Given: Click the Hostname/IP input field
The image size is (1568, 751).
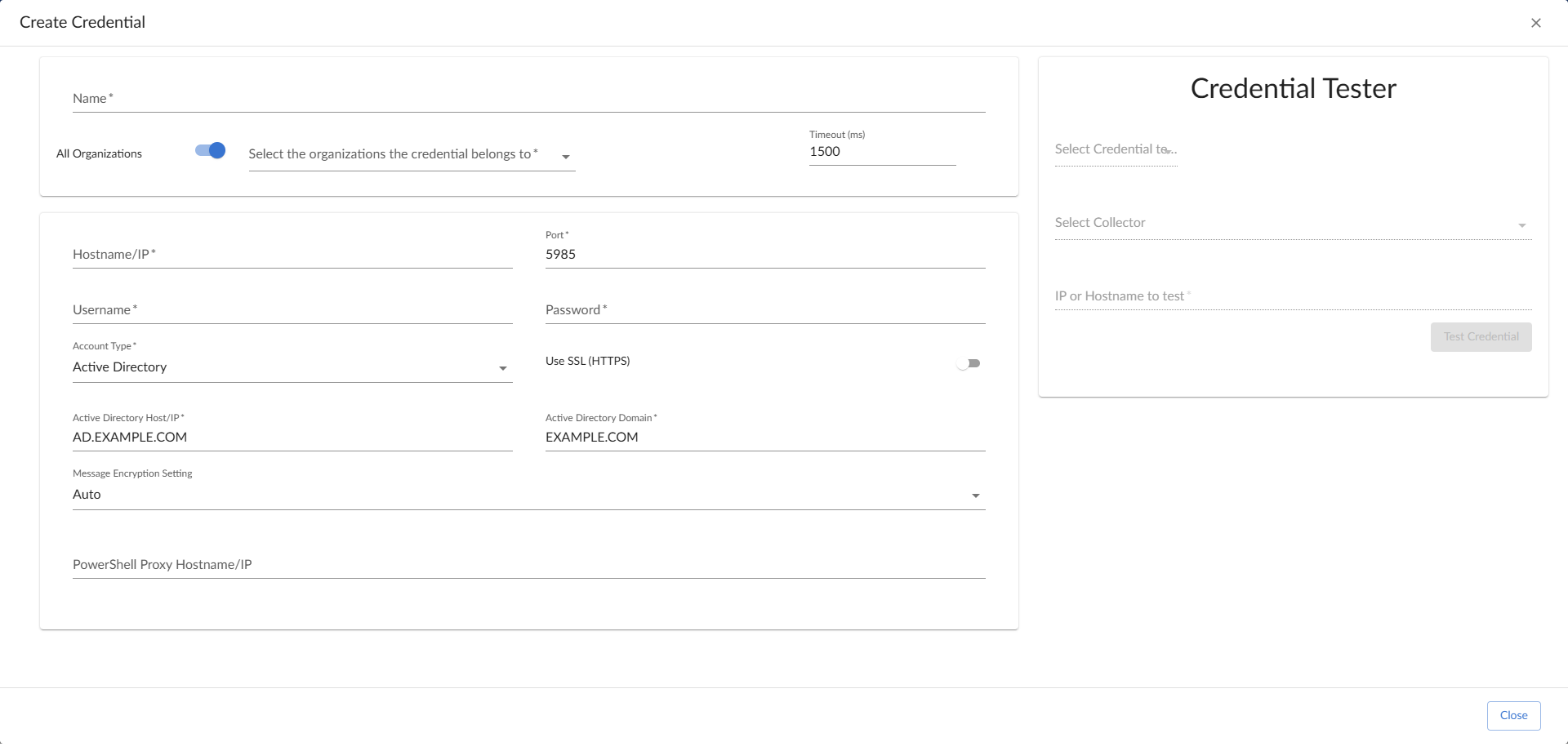Looking at the screenshot, I should [x=292, y=255].
